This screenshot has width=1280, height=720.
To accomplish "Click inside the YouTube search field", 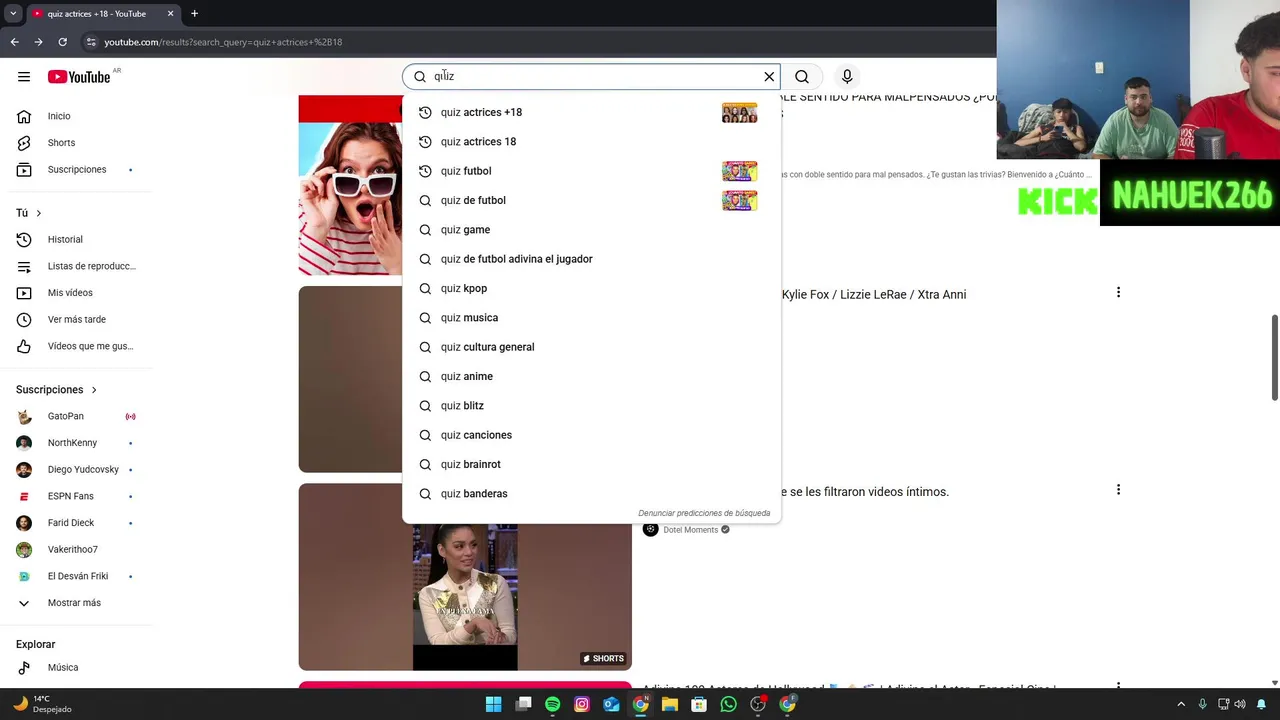I will click(590, 76).
